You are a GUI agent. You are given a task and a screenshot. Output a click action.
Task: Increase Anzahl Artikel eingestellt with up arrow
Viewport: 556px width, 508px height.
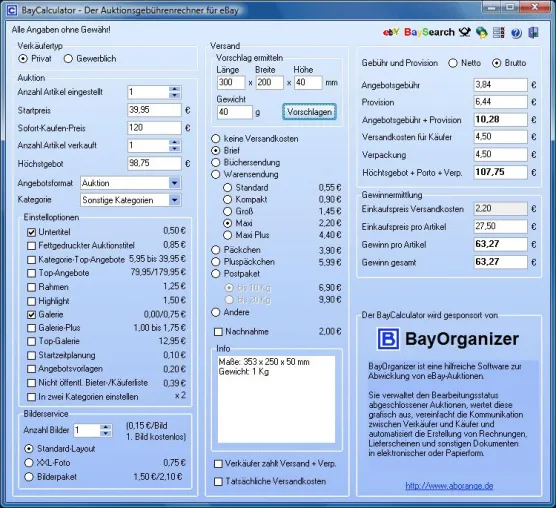click(174, 89)
